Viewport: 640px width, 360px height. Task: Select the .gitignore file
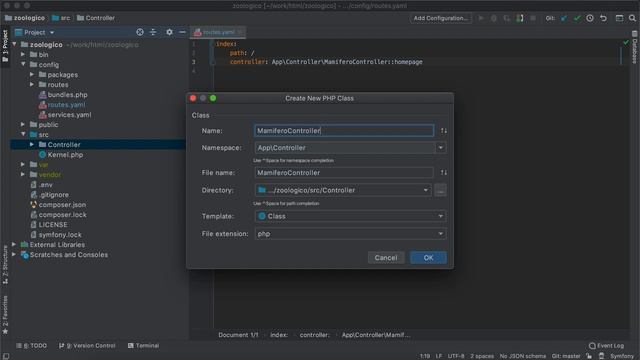(49, 195)
